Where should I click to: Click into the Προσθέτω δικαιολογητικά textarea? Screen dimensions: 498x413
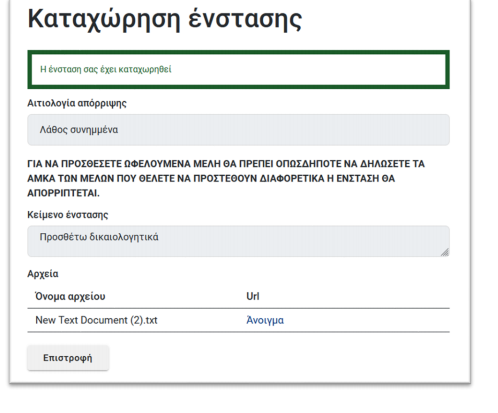coord(238,241)
